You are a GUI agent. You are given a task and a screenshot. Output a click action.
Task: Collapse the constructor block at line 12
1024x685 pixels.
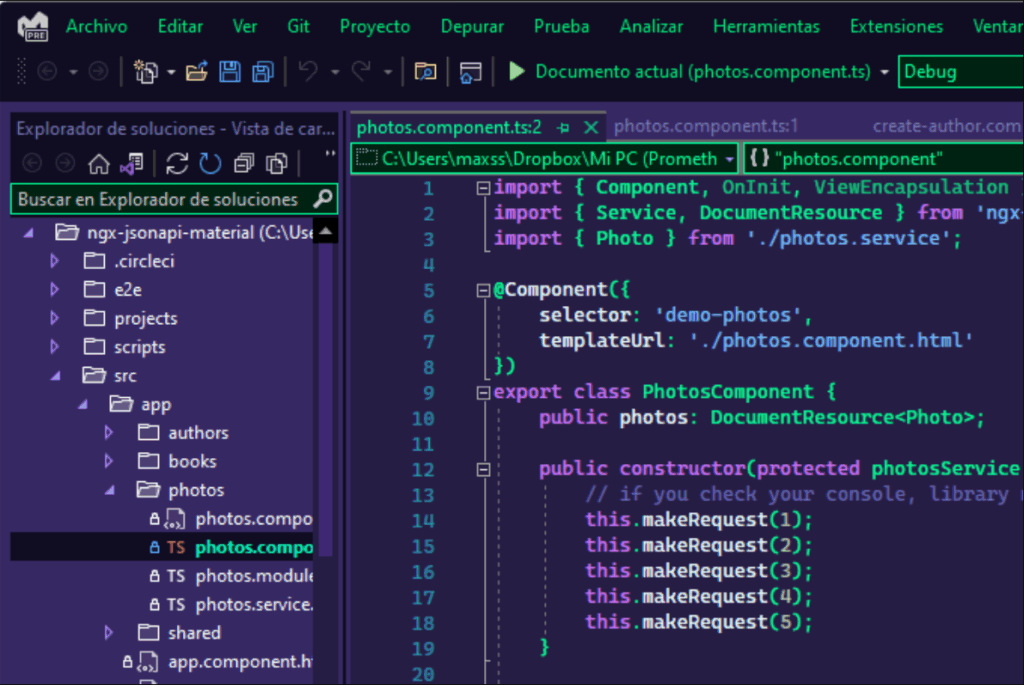click(x=483, y=470)
